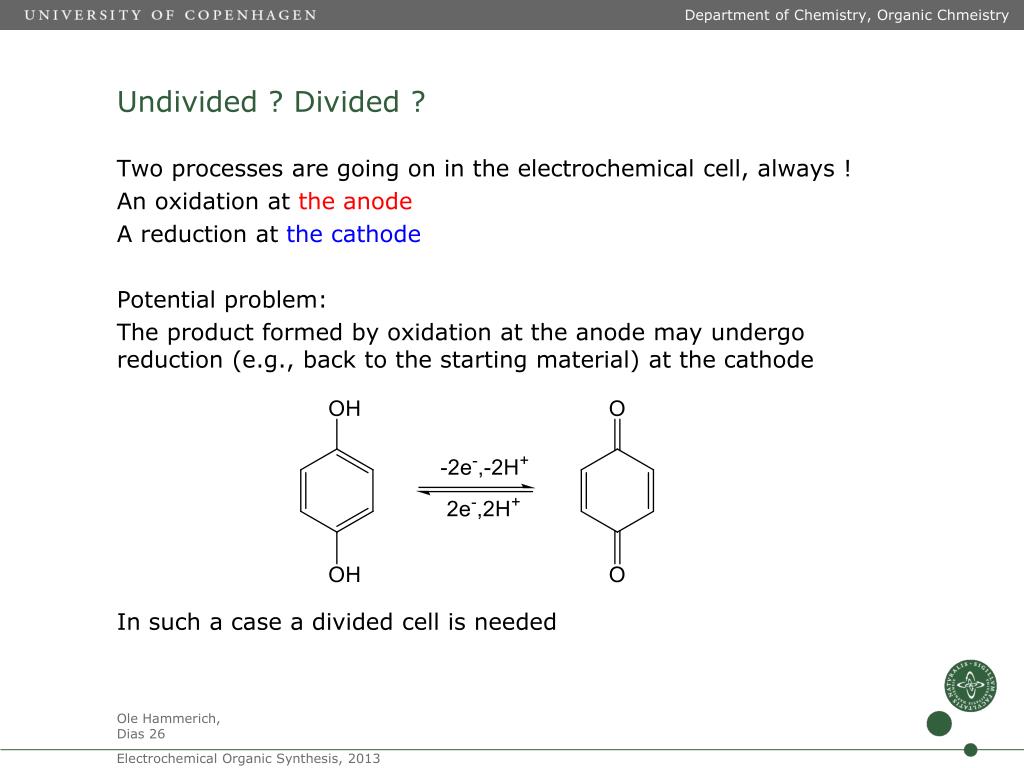Expand the 'Undivided ? Divided ?' title

pyautogui.click(x=271, y=101)
